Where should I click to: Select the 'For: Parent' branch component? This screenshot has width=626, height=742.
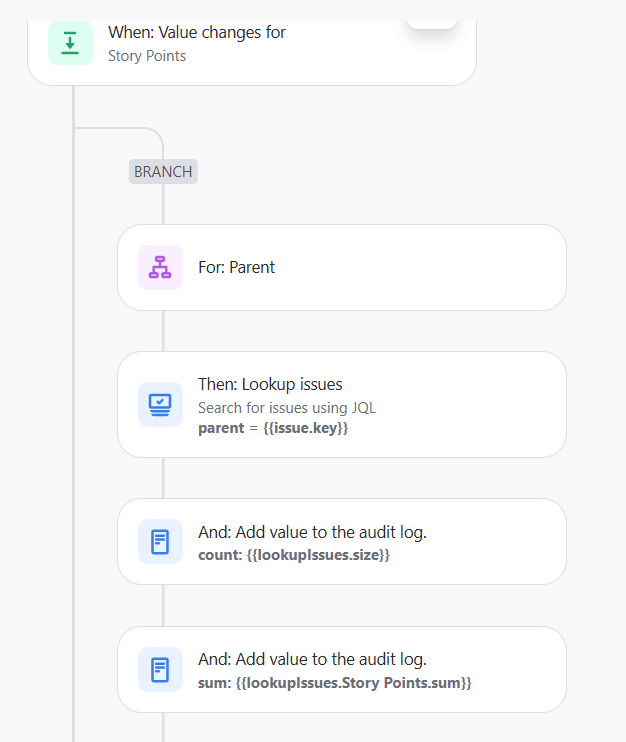(342, 267)
